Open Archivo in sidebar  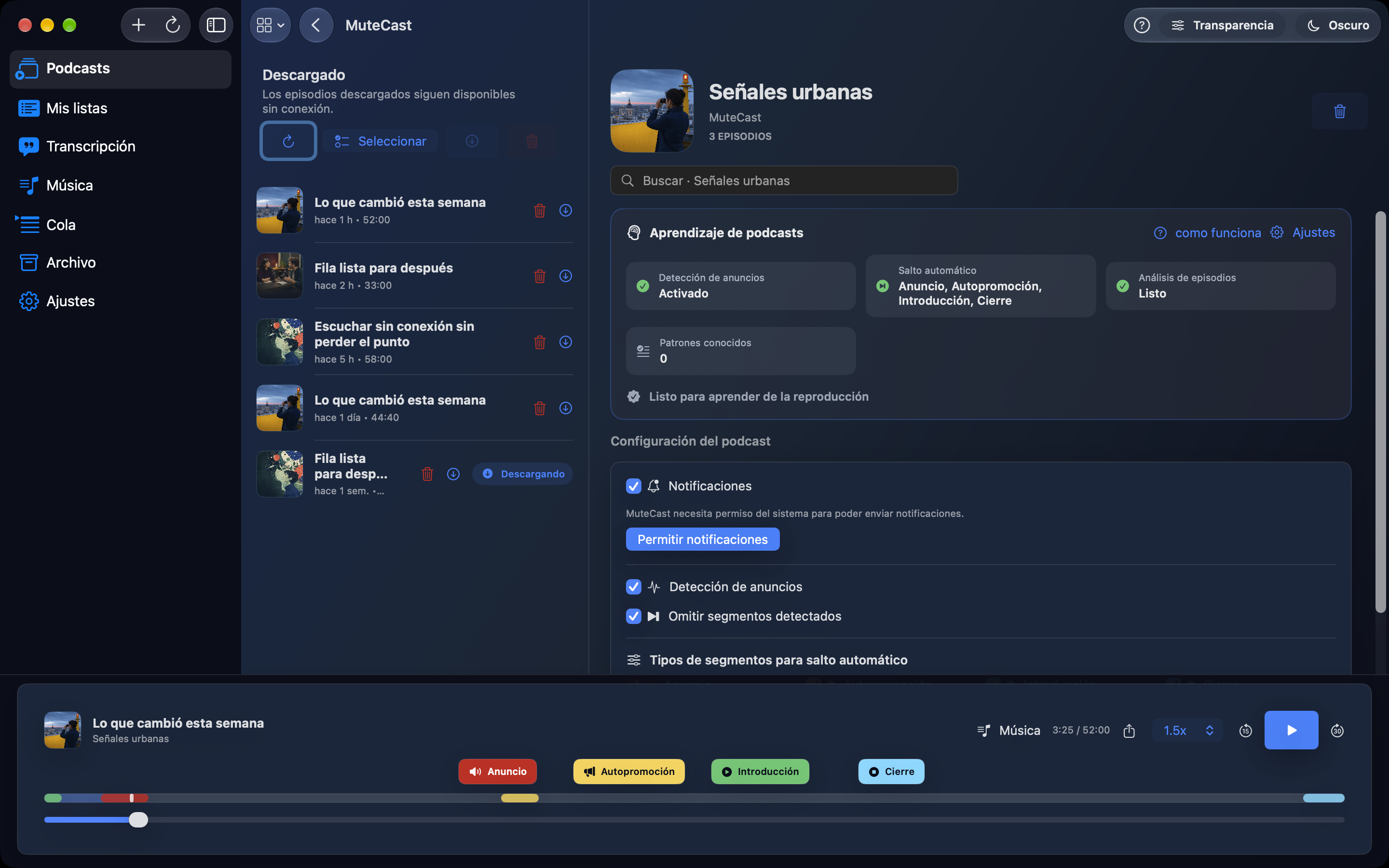click(121, 262)
